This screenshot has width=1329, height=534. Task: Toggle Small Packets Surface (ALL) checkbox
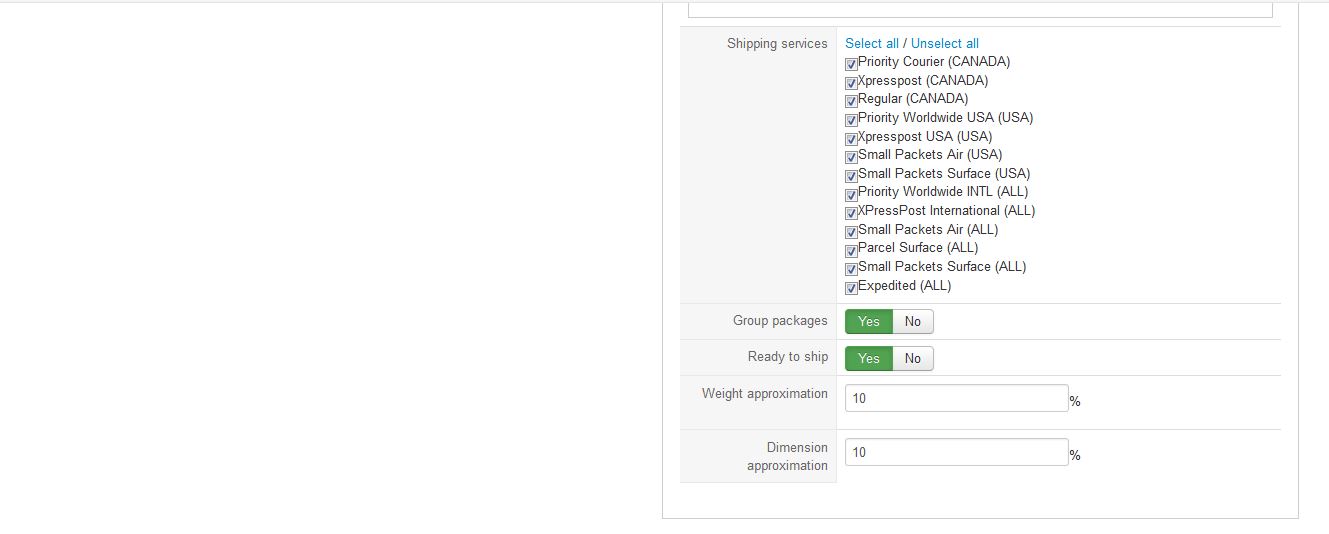click(851, 269)
